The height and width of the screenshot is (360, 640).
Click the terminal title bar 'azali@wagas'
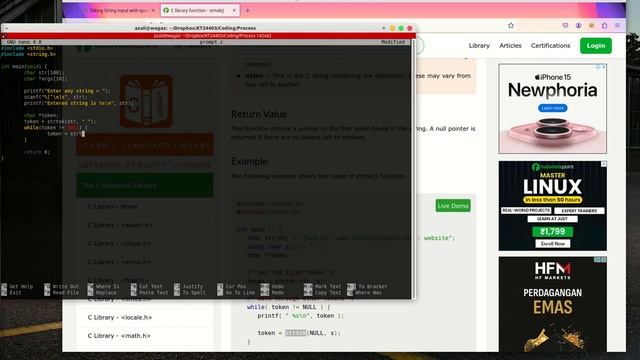[x=195, y=28]
